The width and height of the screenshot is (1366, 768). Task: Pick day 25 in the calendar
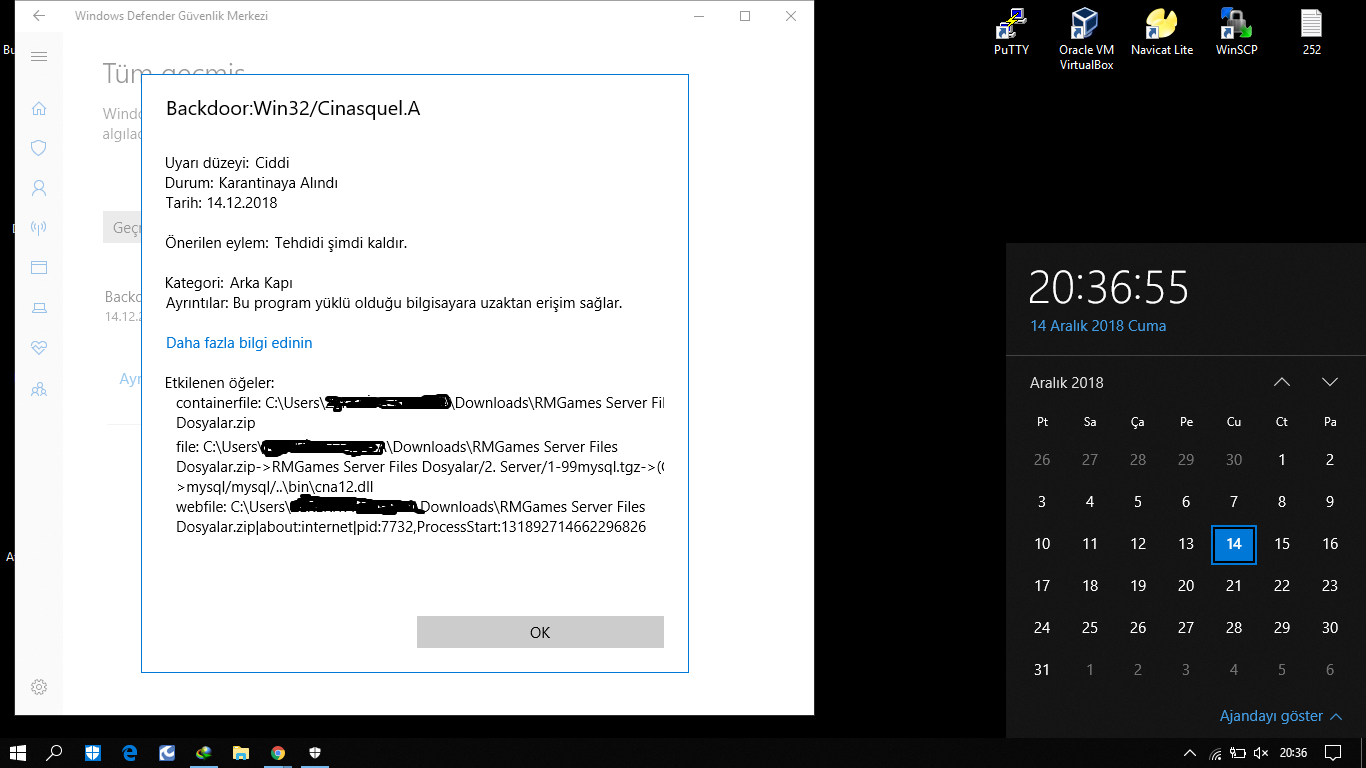(x=1090, y=628)
